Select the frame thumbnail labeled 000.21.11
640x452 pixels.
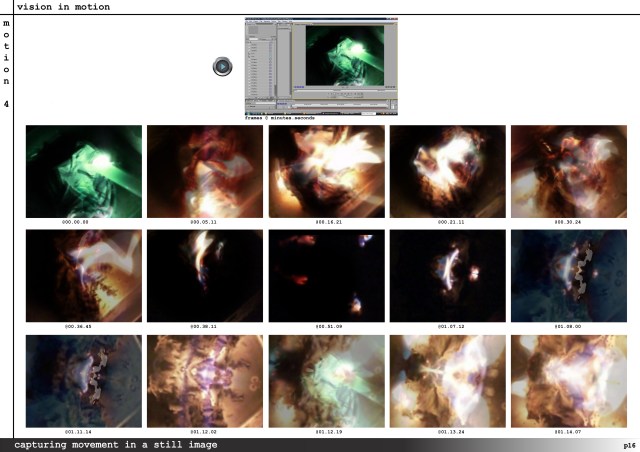447,171
